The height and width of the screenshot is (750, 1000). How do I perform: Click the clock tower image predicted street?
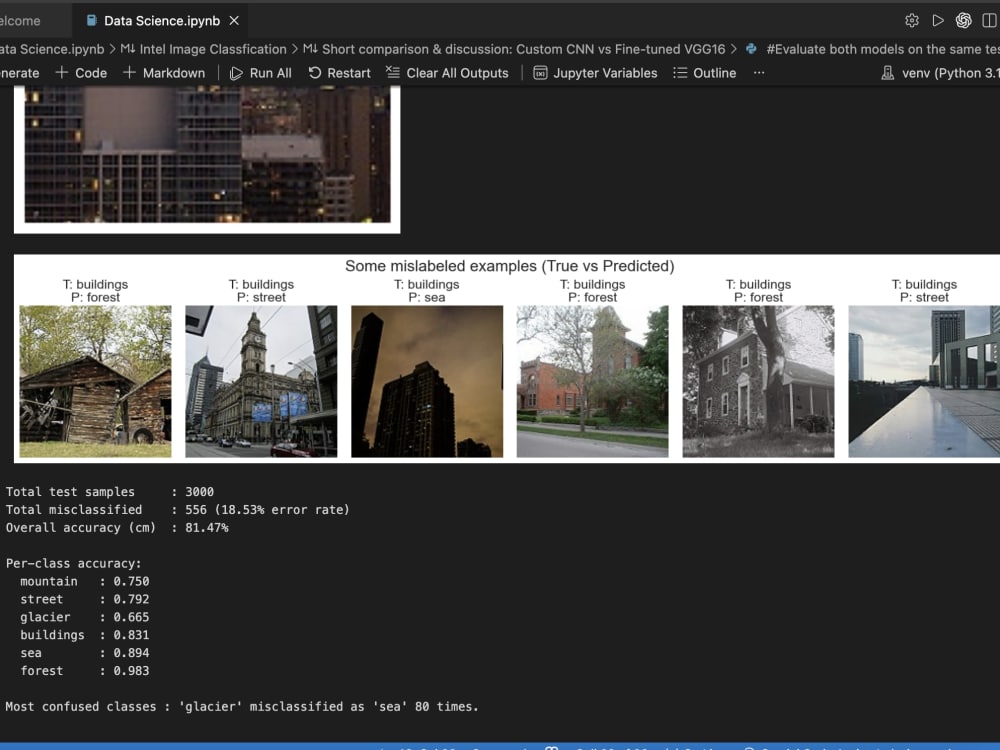click(x=261, y=381)
